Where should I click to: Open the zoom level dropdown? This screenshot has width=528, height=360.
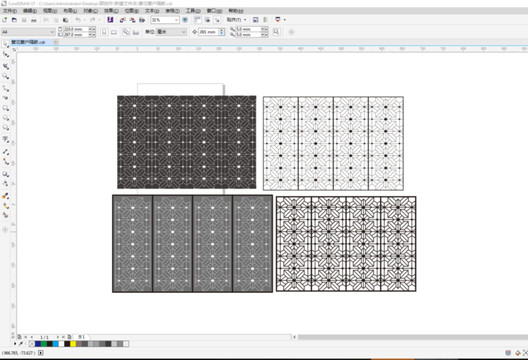[x=165, y=20]
